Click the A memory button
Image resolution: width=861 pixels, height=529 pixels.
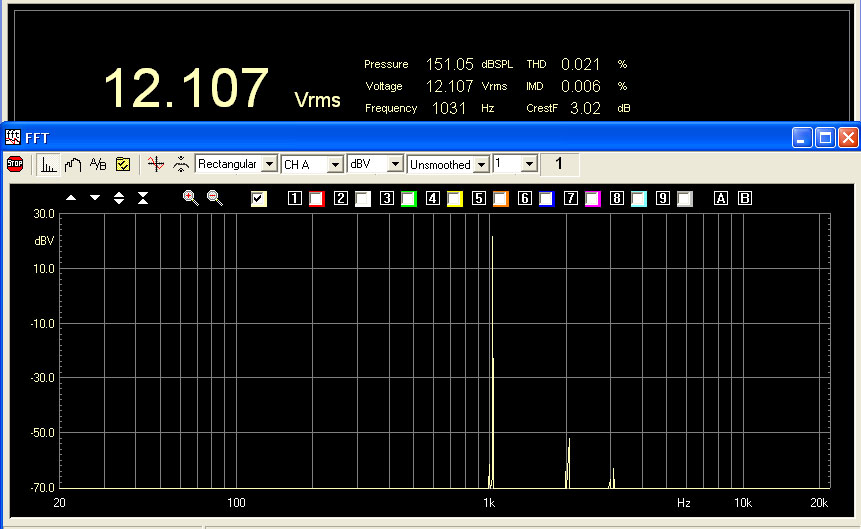pyautogui.click(x=721, y=199)
